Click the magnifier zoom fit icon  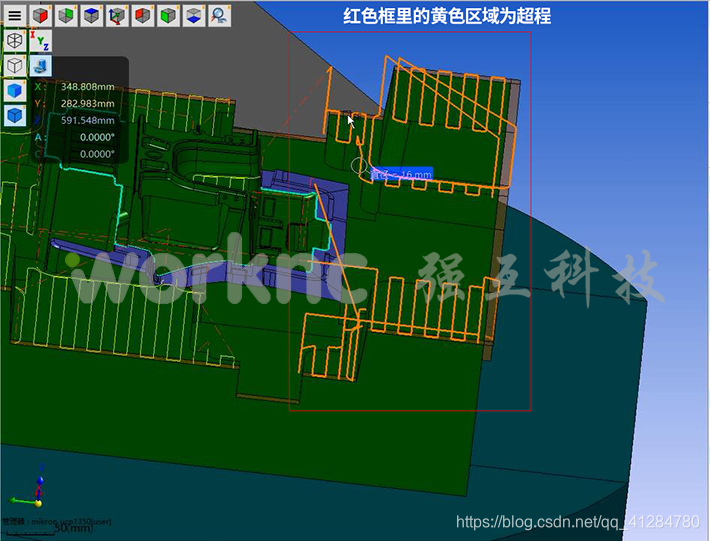click(220, 15)
